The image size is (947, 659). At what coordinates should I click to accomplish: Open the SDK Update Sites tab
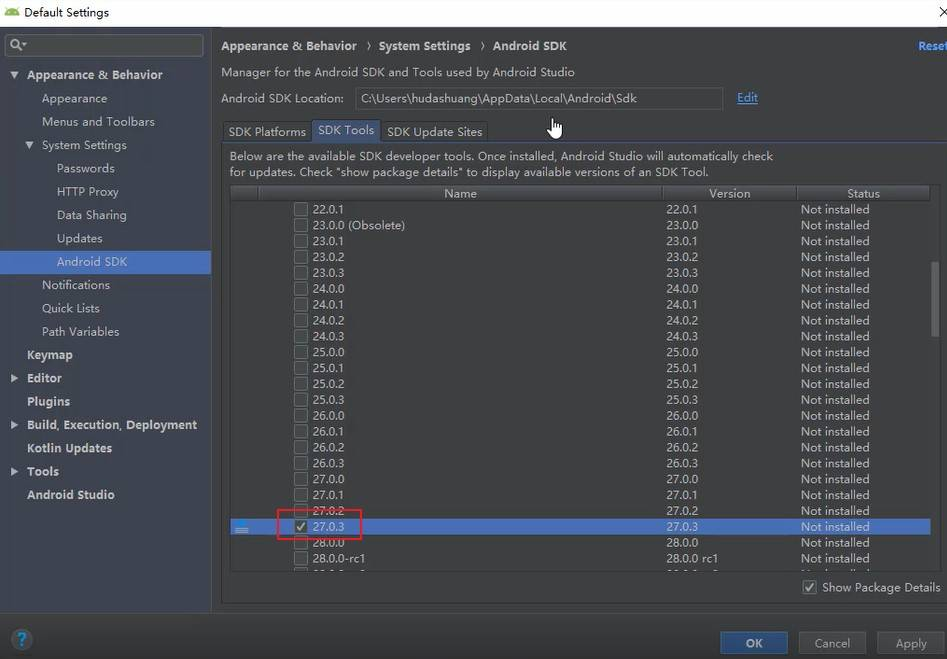point(434,132)
